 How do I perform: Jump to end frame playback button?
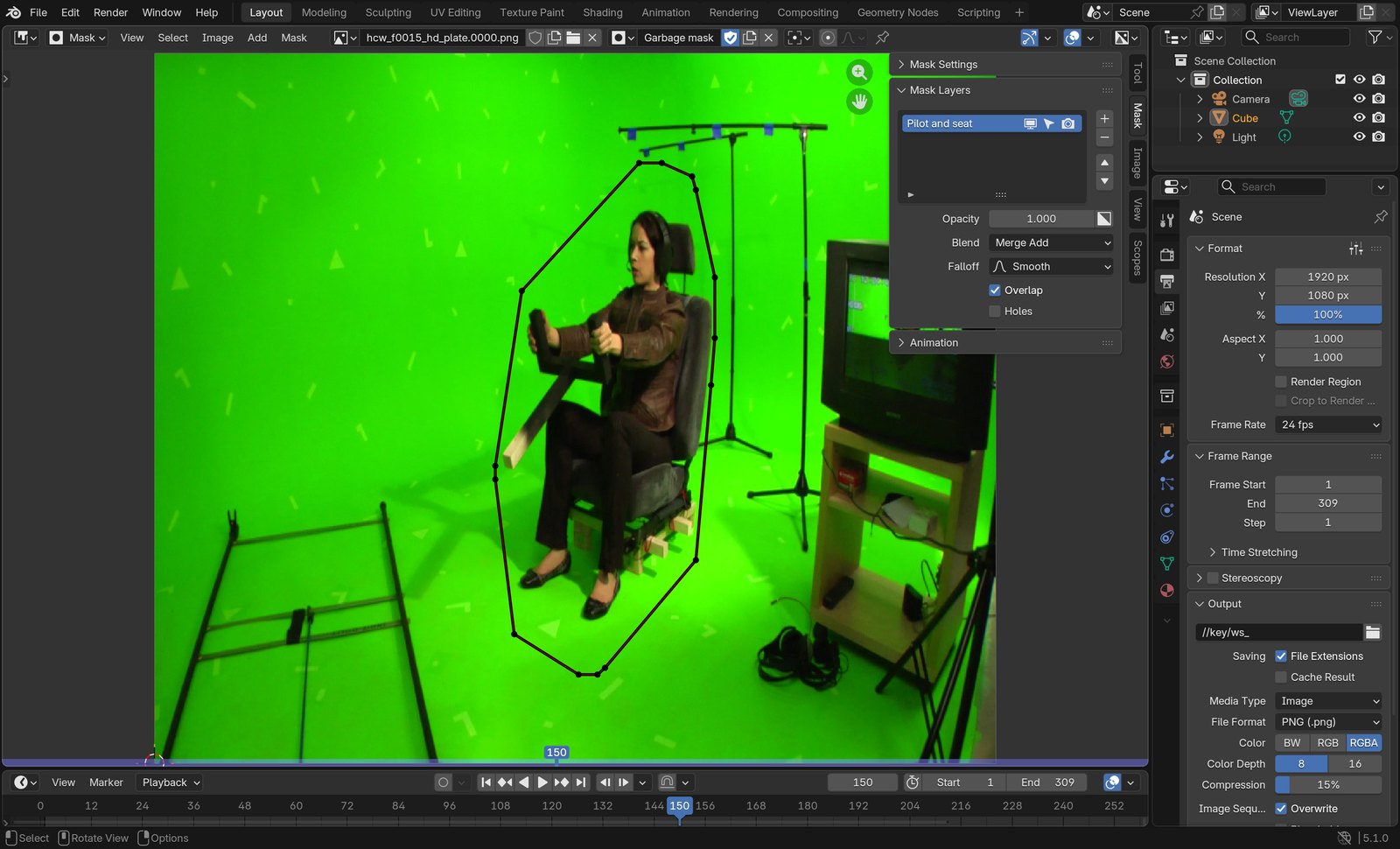tap(580, 782)
